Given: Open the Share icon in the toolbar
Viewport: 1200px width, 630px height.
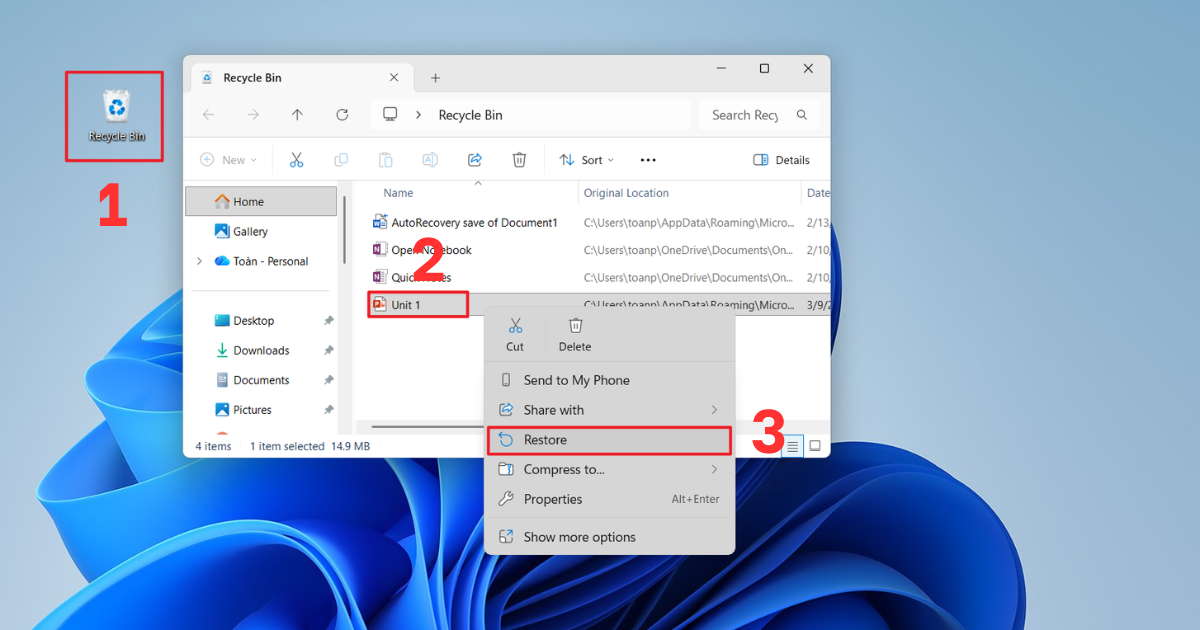Looking at the screenshot, I should pos(474,159).
